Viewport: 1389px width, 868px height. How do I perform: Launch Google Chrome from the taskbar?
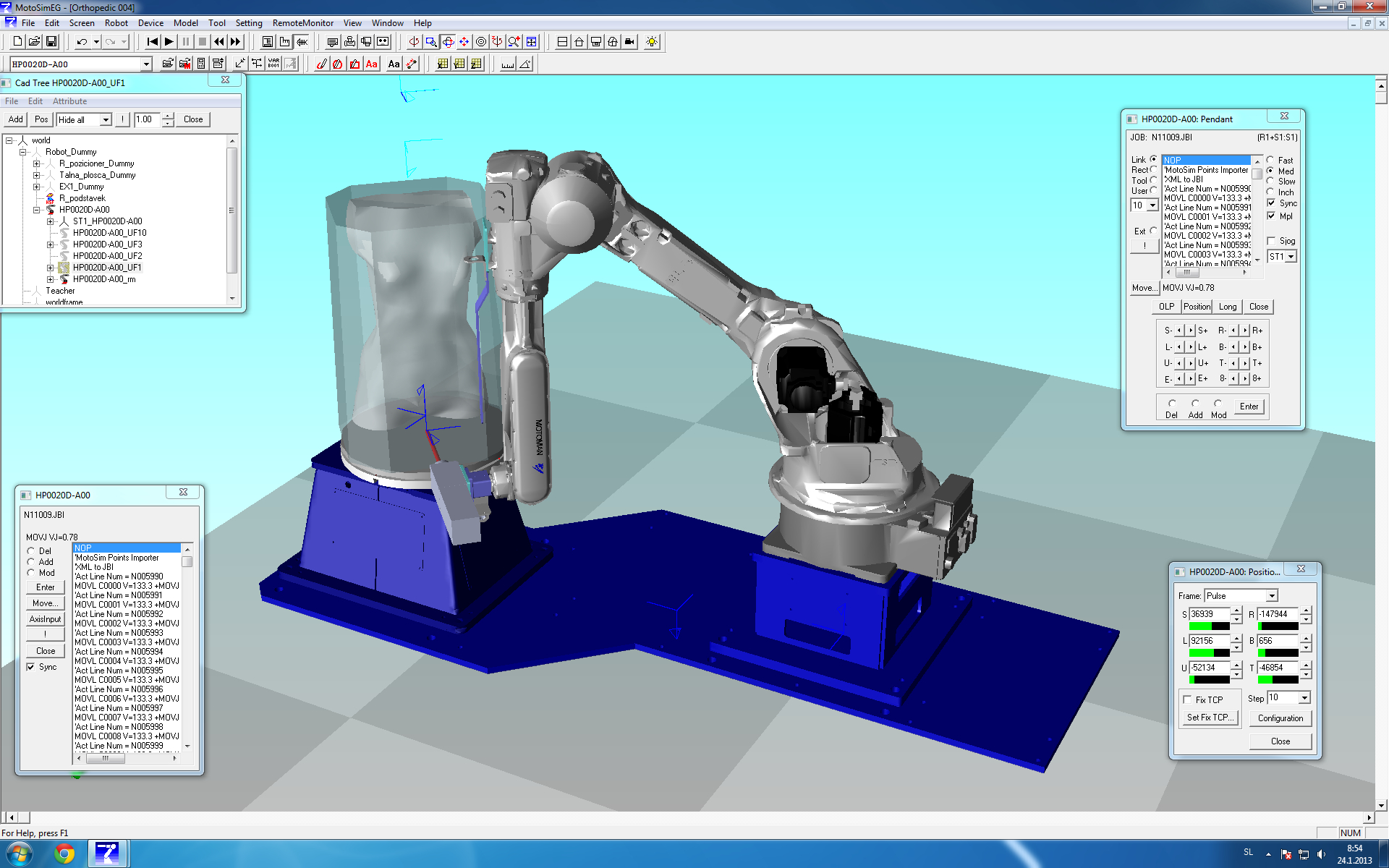[64, 854]
